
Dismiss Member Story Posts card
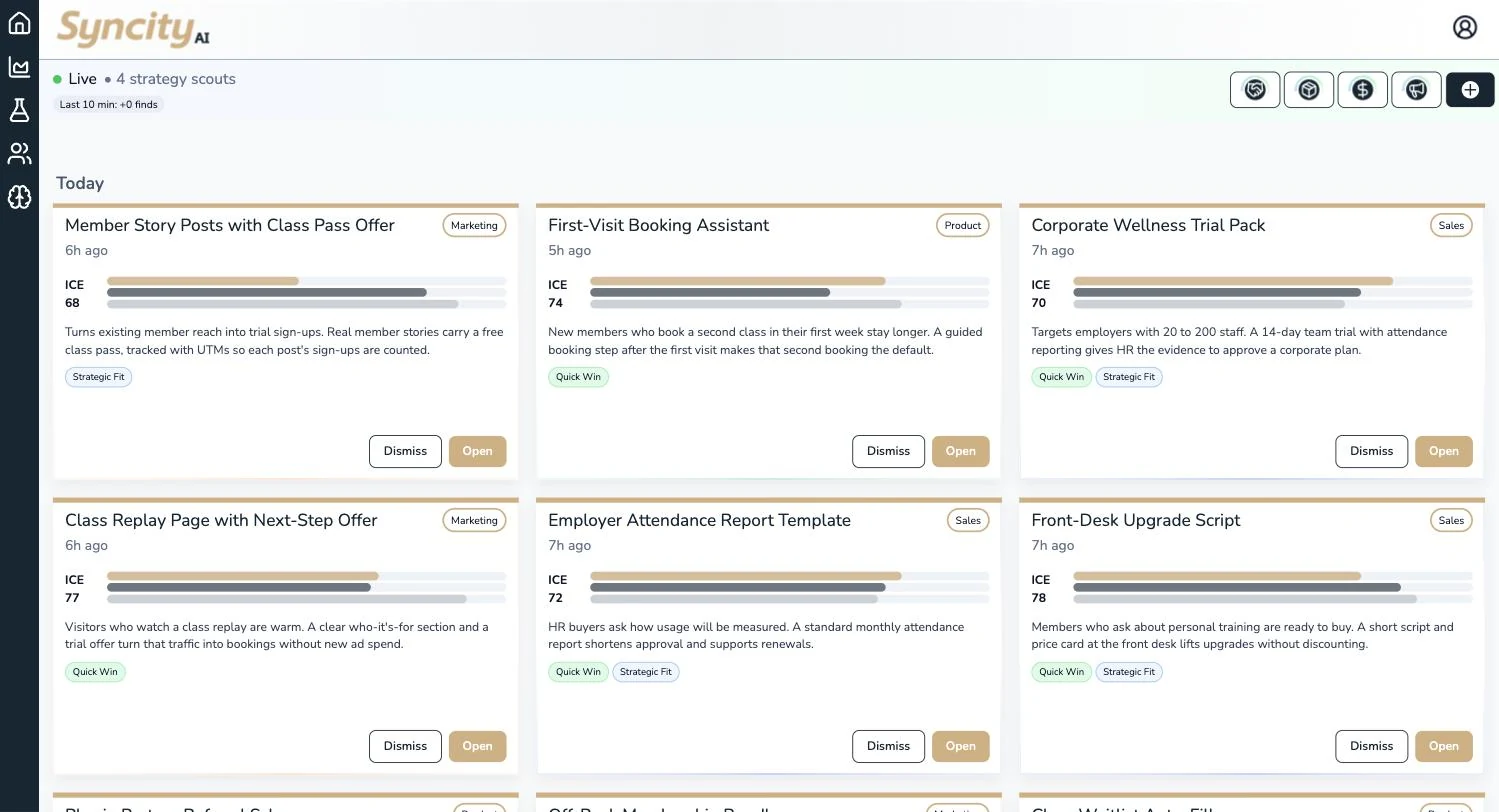point(405,451)
